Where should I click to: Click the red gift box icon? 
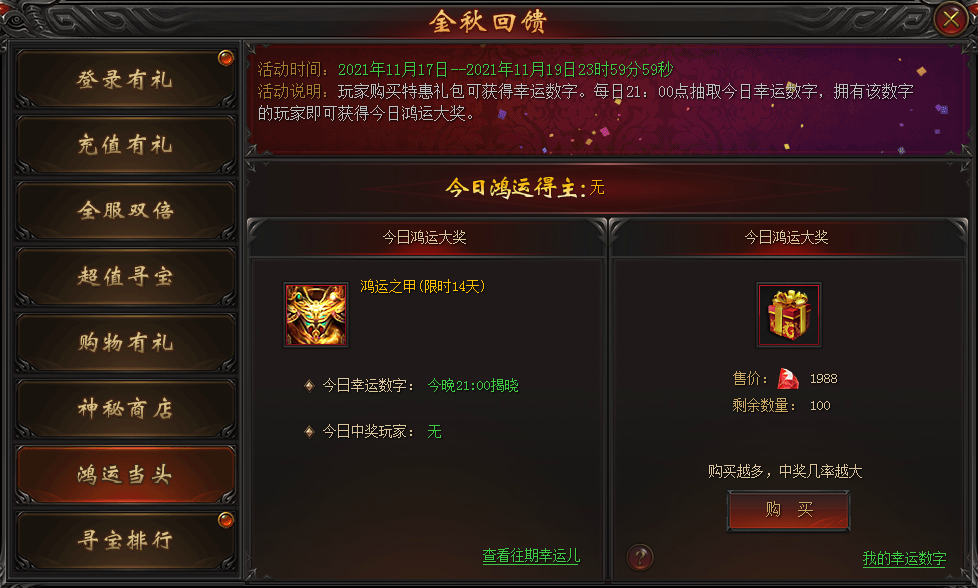(x=788, y=315)
